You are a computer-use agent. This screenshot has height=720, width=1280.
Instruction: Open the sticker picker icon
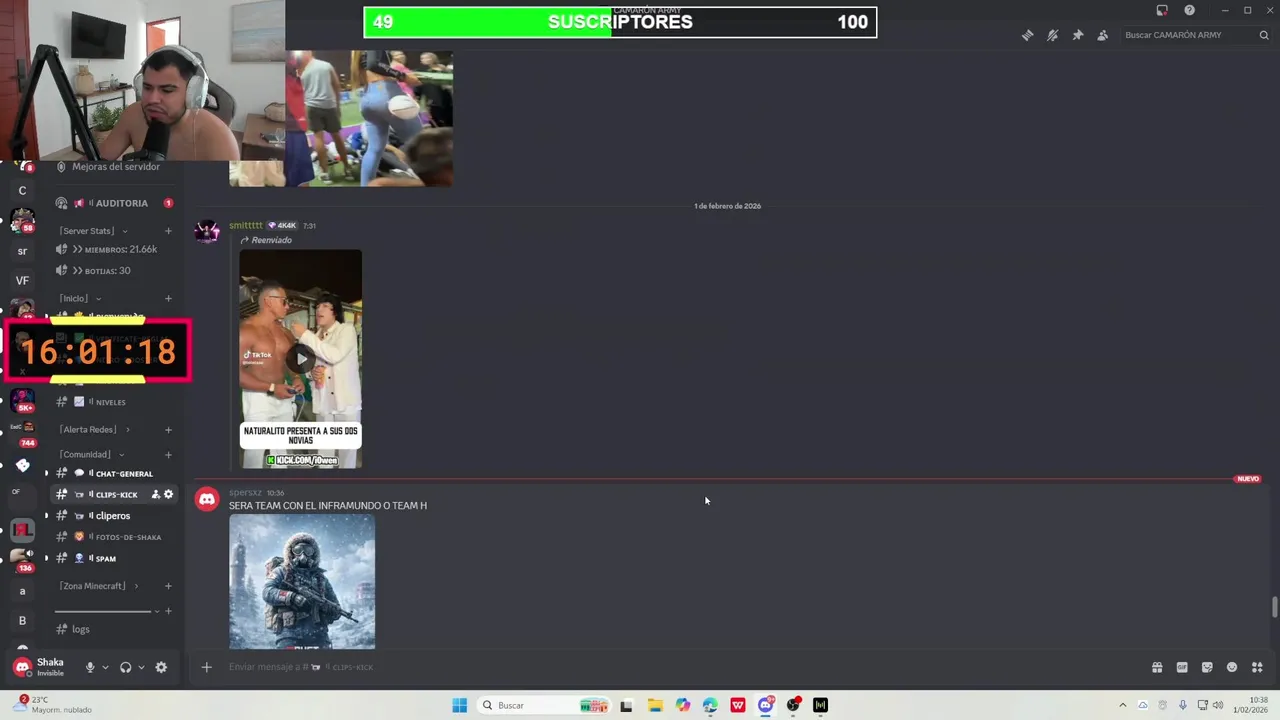coord(1207,667)
